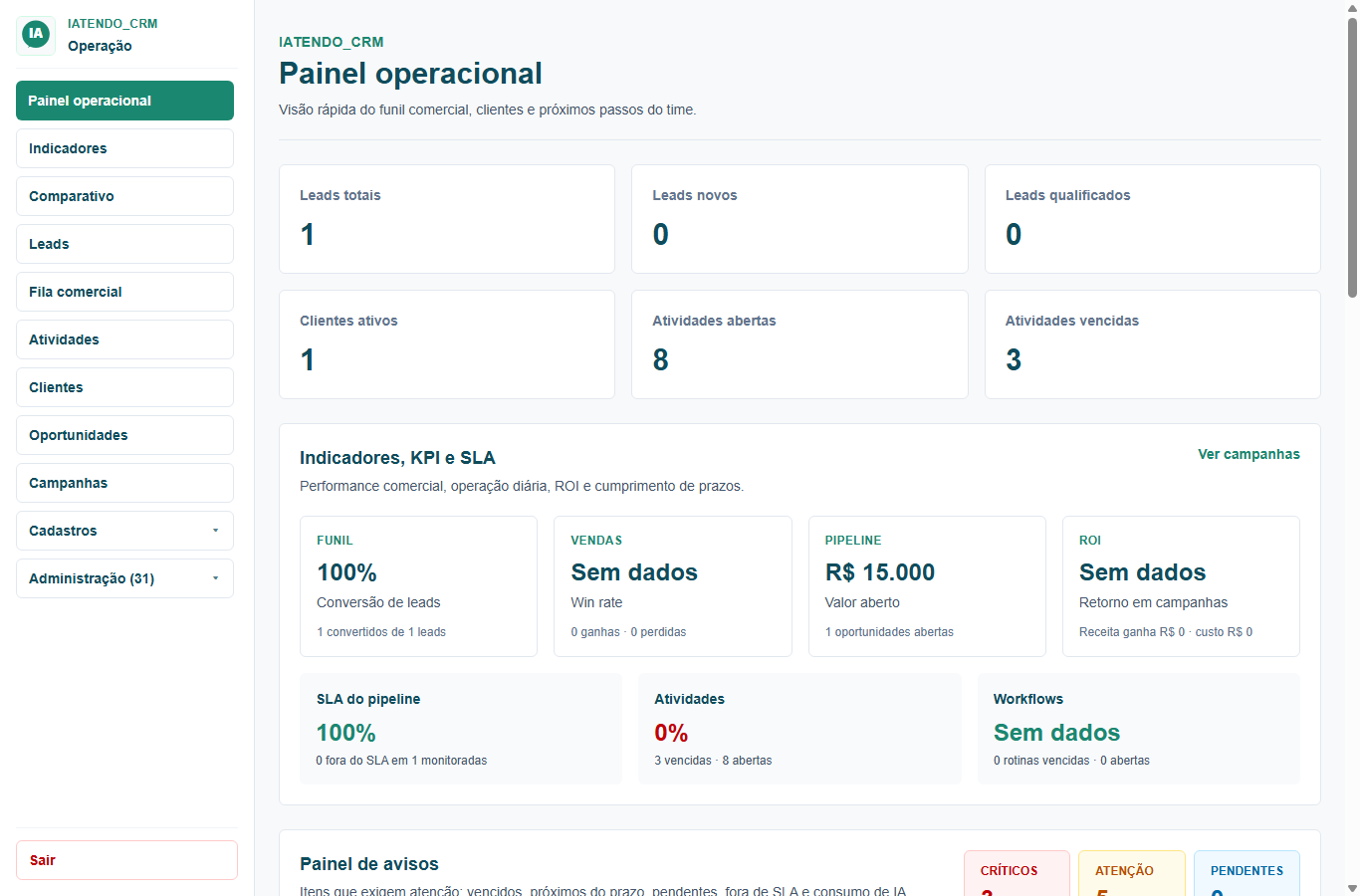This screenshot has height=896, width=1360.
Task: Click the Atividades 0% tile
Action: 799,729
